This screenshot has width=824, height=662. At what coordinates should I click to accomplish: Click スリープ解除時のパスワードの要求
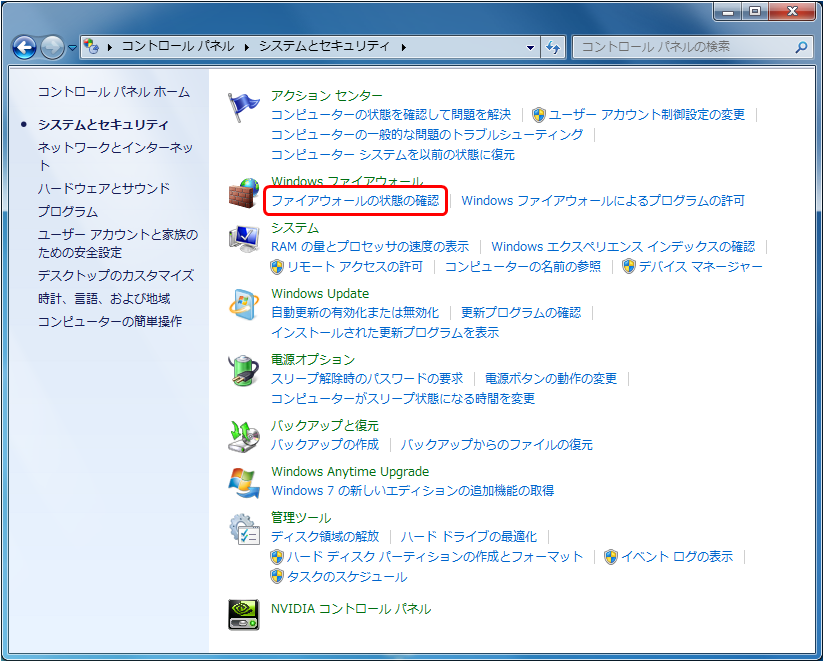tap(367, 379)
